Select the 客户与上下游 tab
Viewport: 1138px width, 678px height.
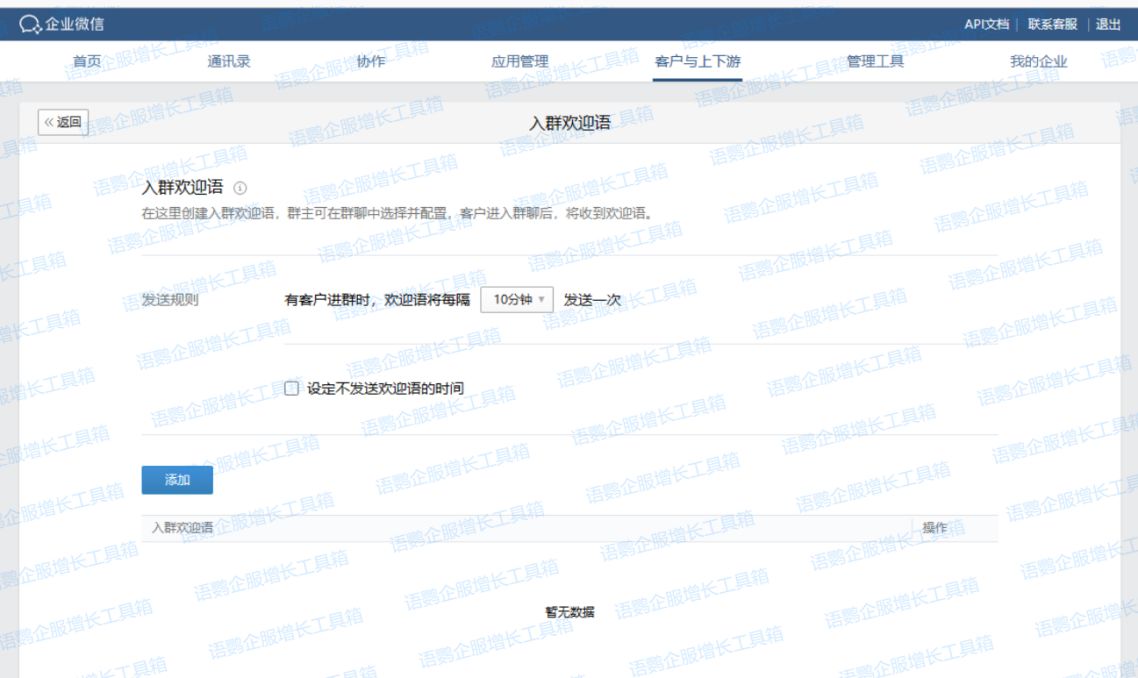(697, 62)
